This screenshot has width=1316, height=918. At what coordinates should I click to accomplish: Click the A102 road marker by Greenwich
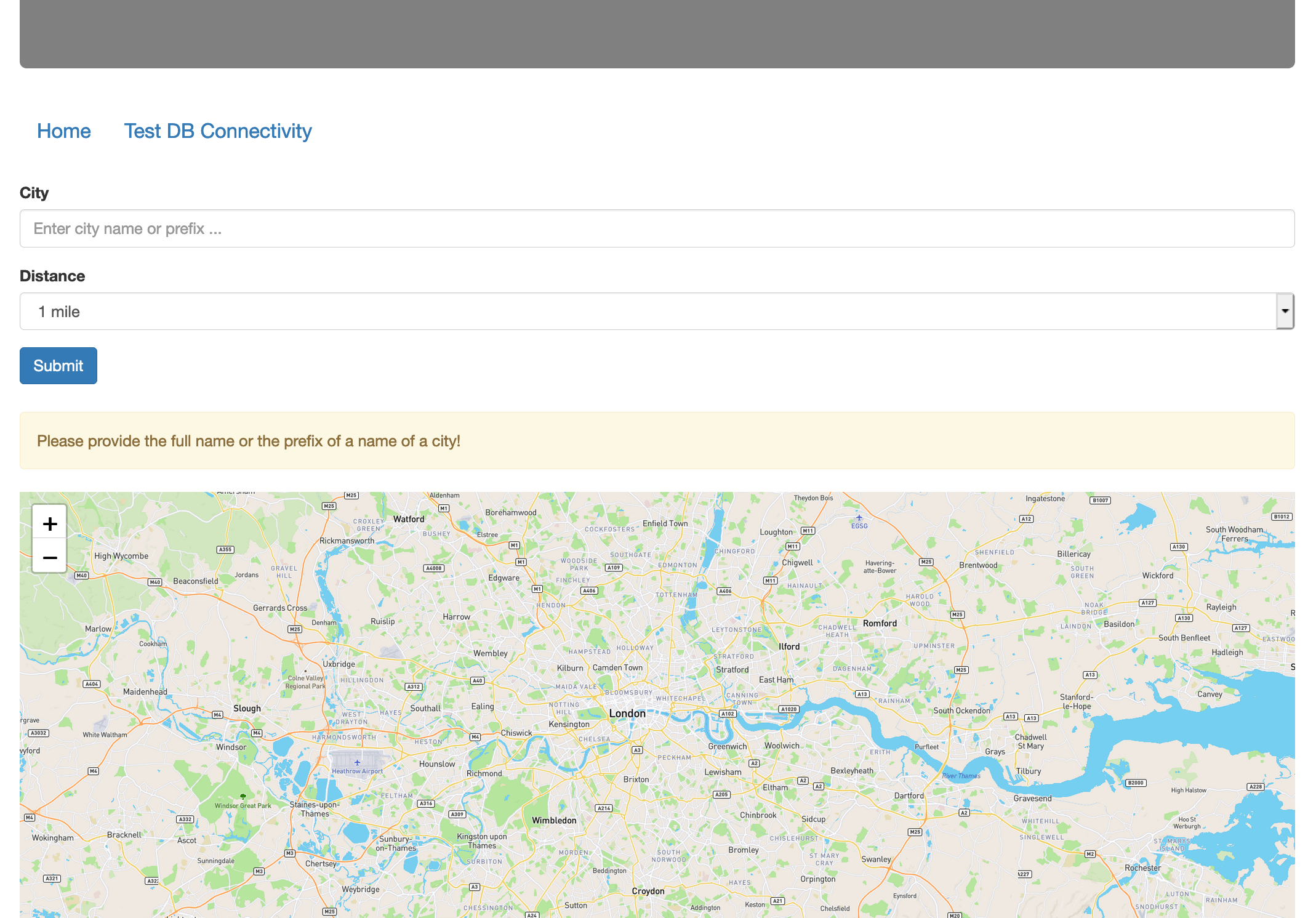click(728, 714)
